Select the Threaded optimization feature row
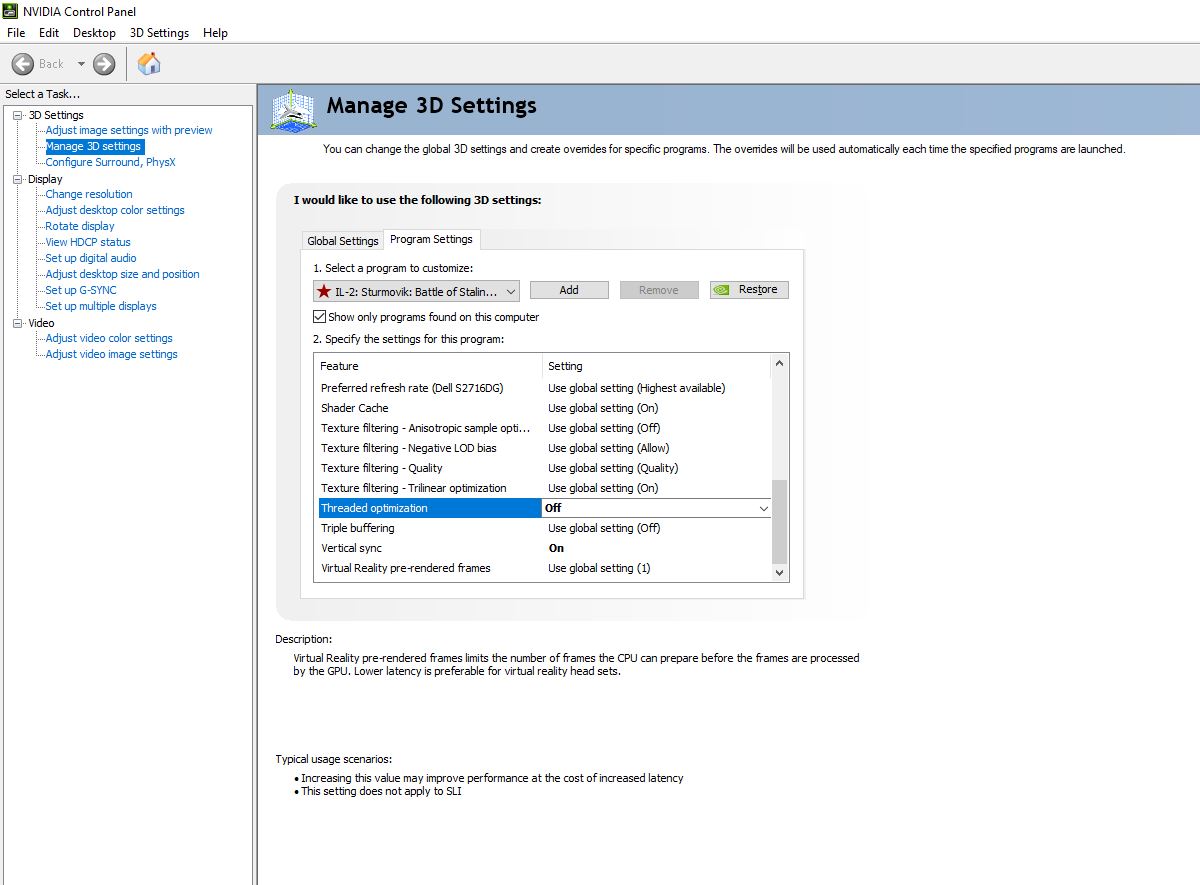The image size is (1200, 885). (x=429, y=508)
